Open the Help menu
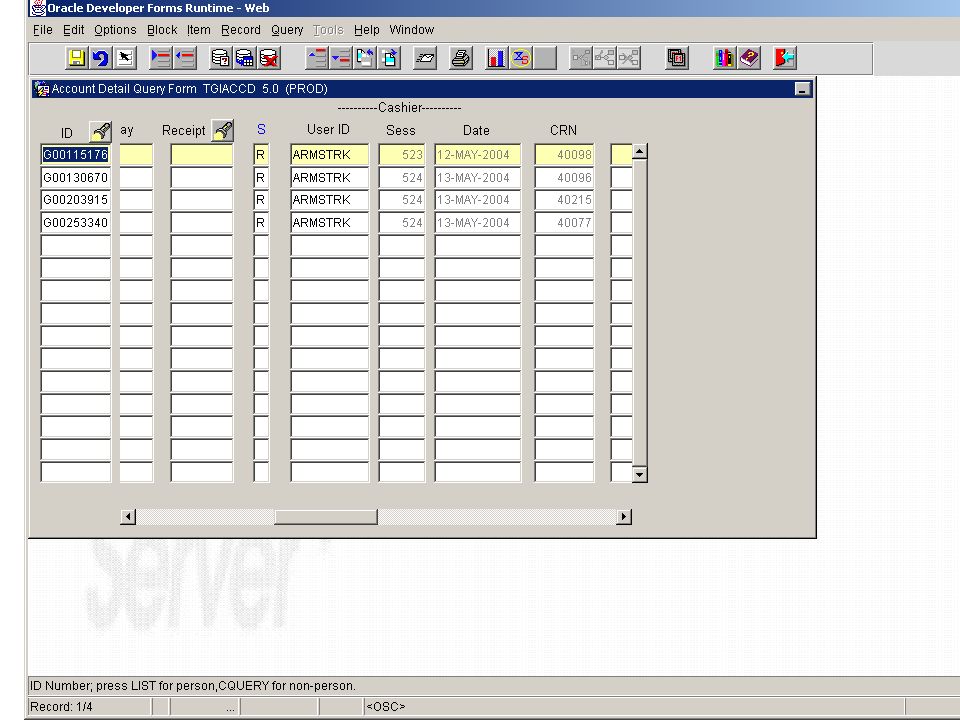 (x=367, y=30)
